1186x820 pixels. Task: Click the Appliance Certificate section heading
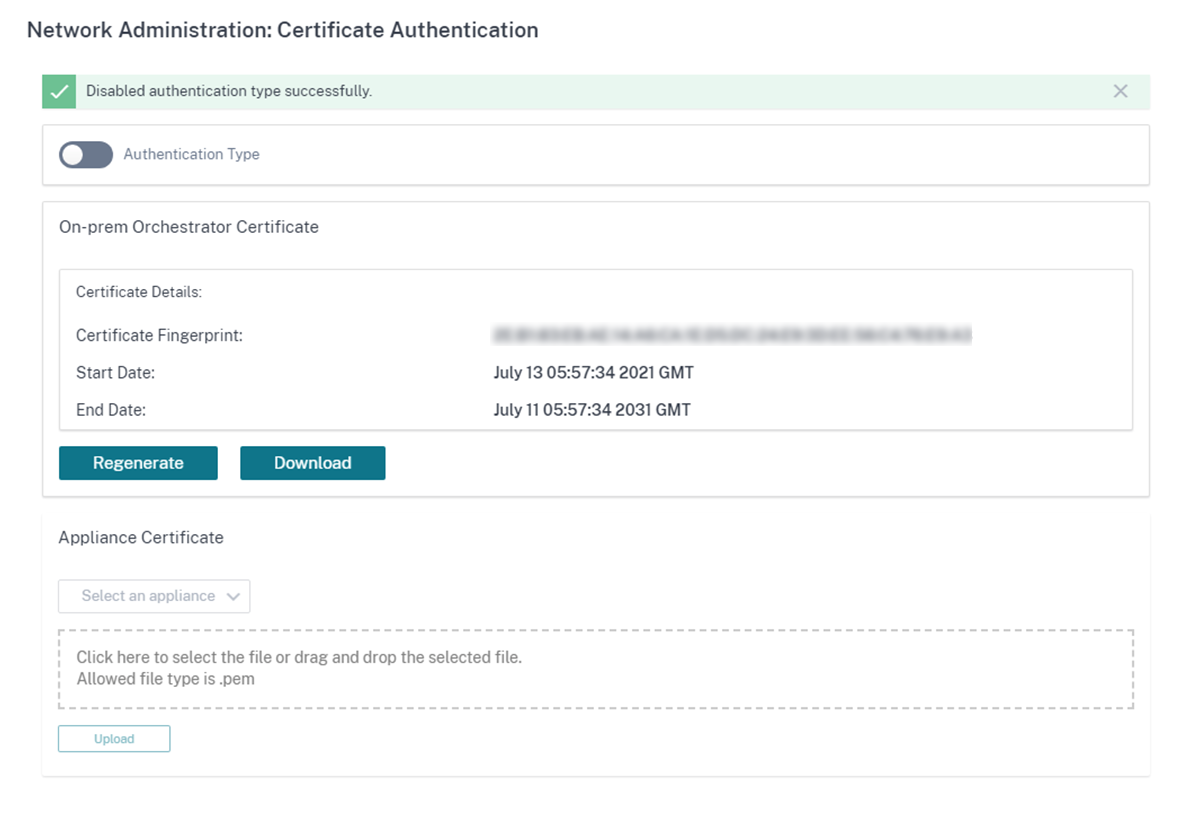[x=141, y=538]
